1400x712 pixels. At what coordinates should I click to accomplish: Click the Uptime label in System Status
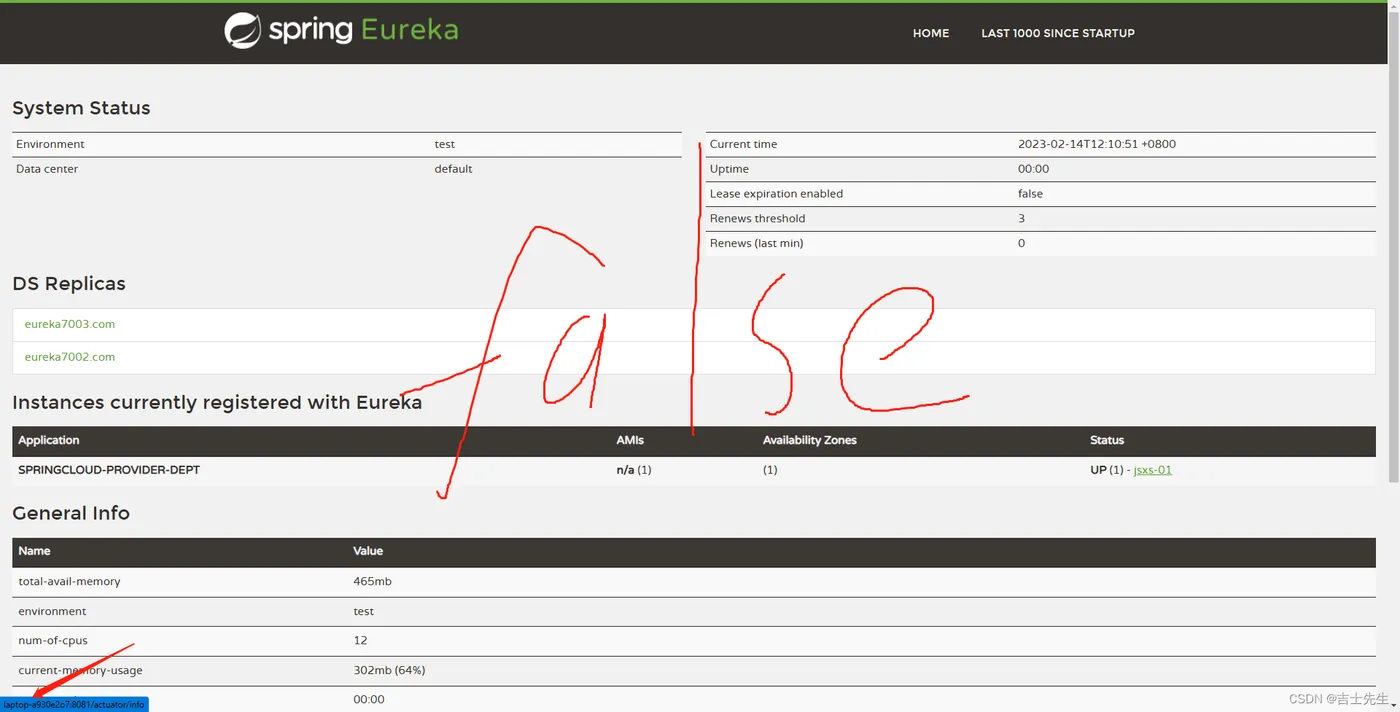(729, 169)
